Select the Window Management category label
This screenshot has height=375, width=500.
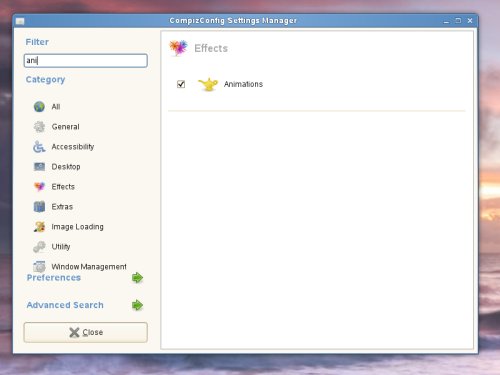tap(89, 267)
